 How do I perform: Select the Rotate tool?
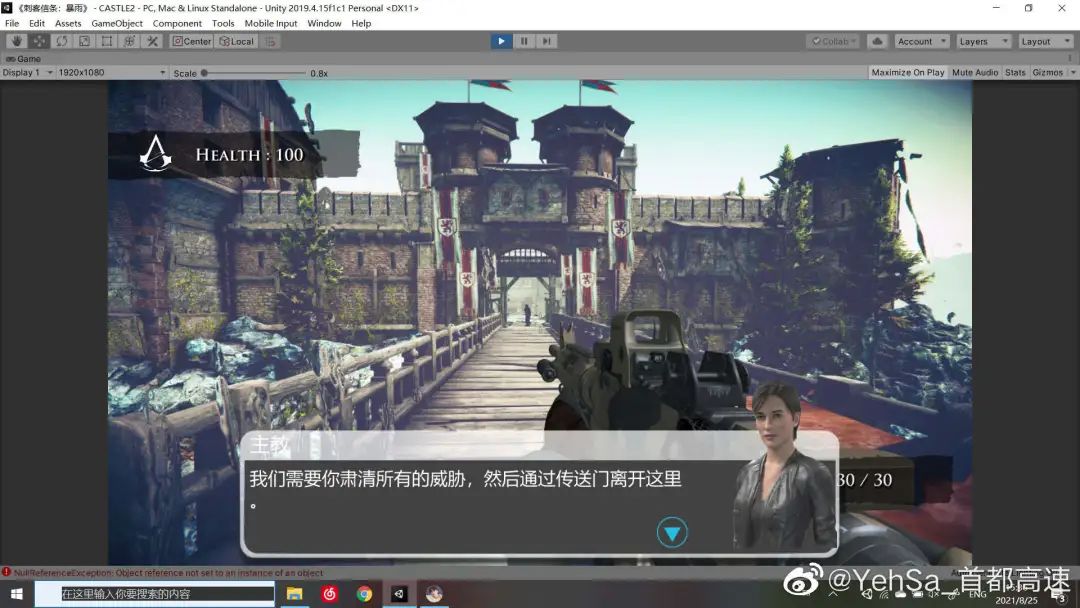(x=62, y=41)
